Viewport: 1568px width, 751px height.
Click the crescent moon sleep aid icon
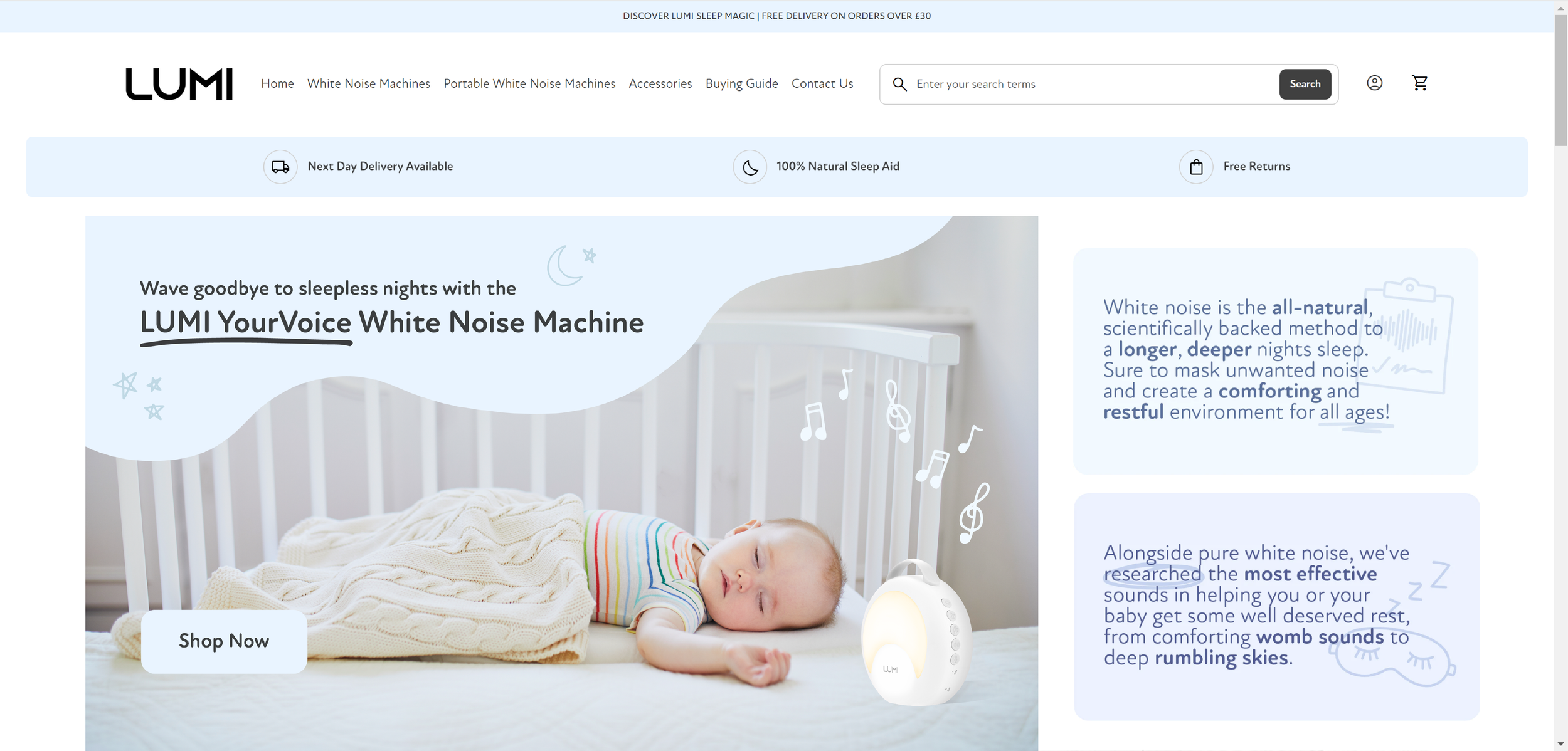(x=750, y=167)
